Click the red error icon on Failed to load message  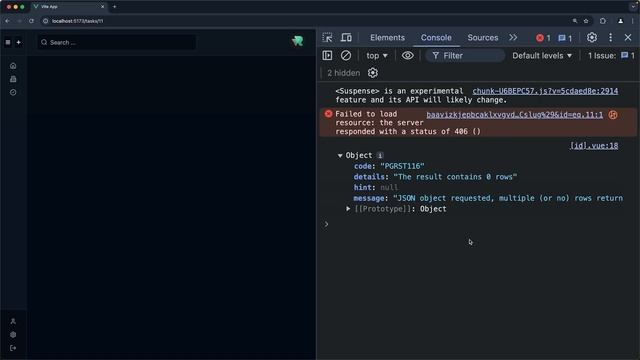point(328,114)
